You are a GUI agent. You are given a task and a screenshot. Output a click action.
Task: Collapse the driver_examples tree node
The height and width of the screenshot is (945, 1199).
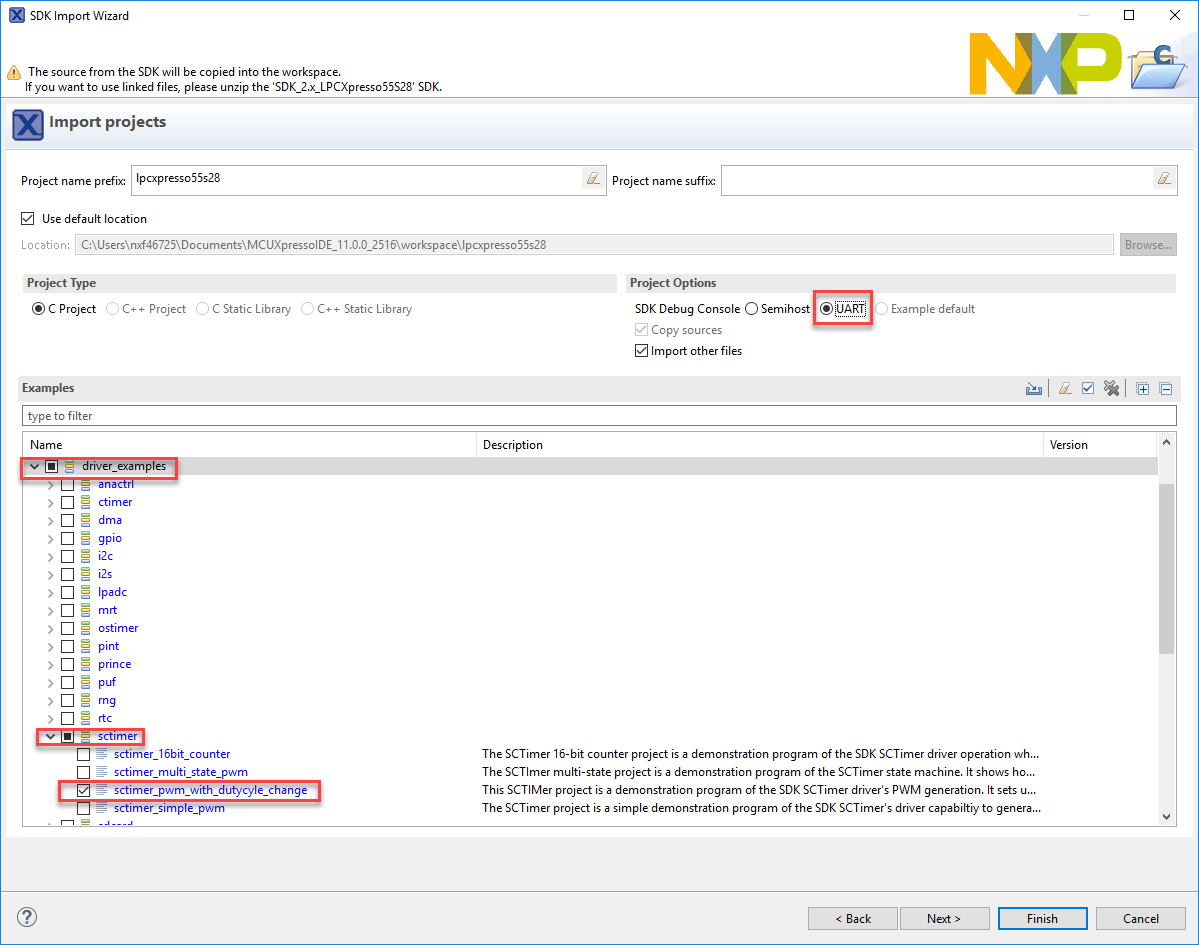coord(35,466)
